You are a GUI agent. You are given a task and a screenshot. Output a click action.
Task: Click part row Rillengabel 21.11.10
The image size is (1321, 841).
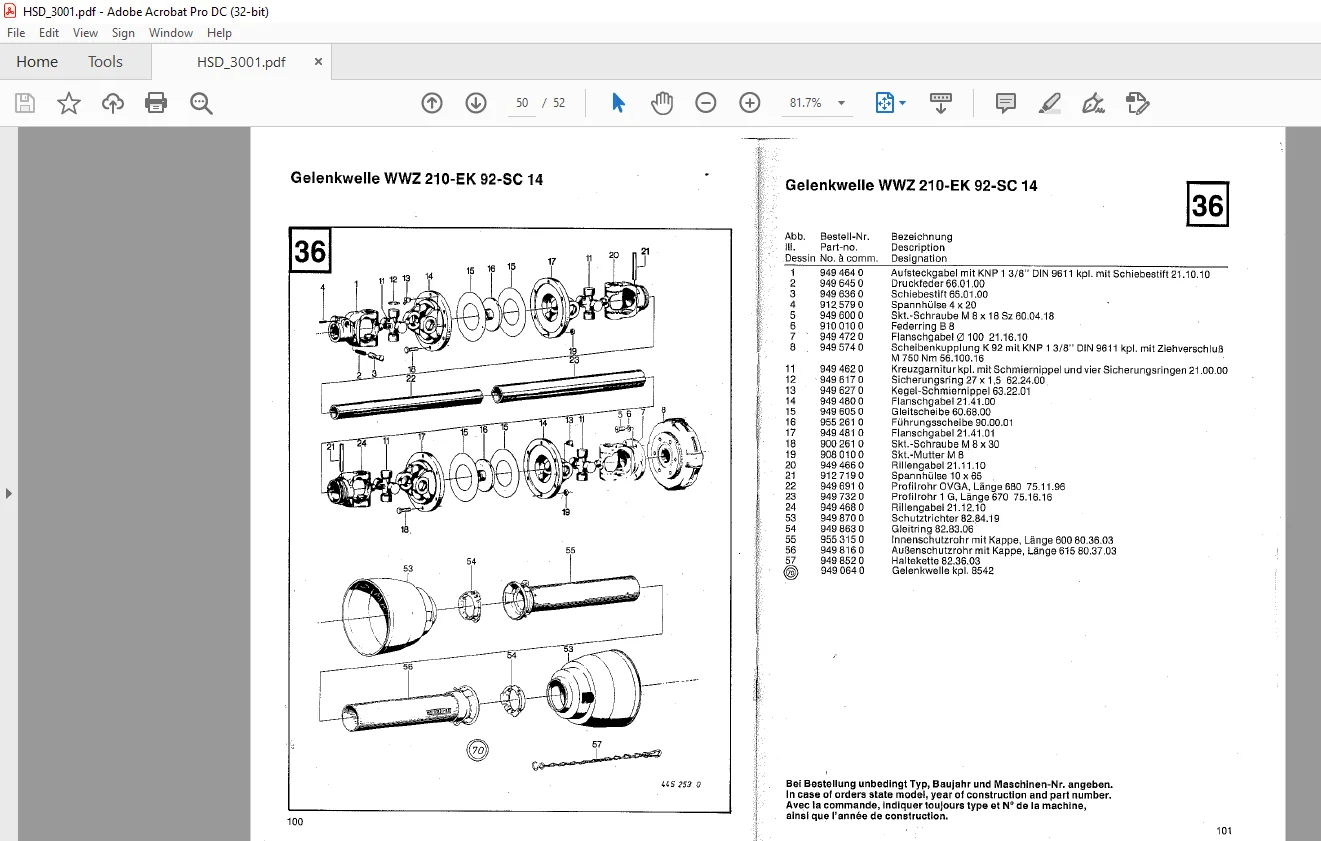(886, 465)
